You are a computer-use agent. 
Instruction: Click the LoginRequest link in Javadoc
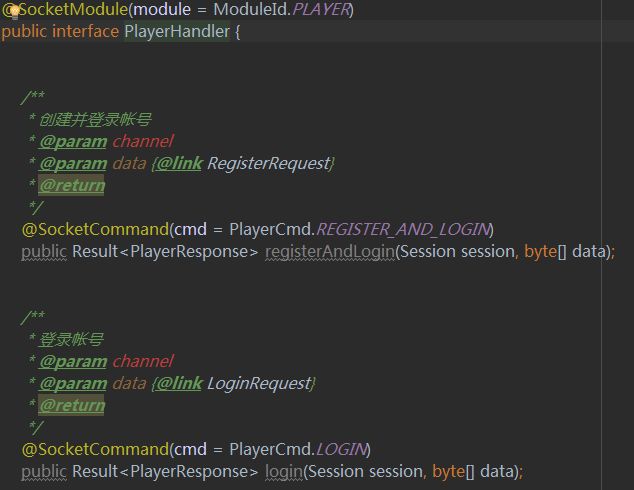coord(259,384)
